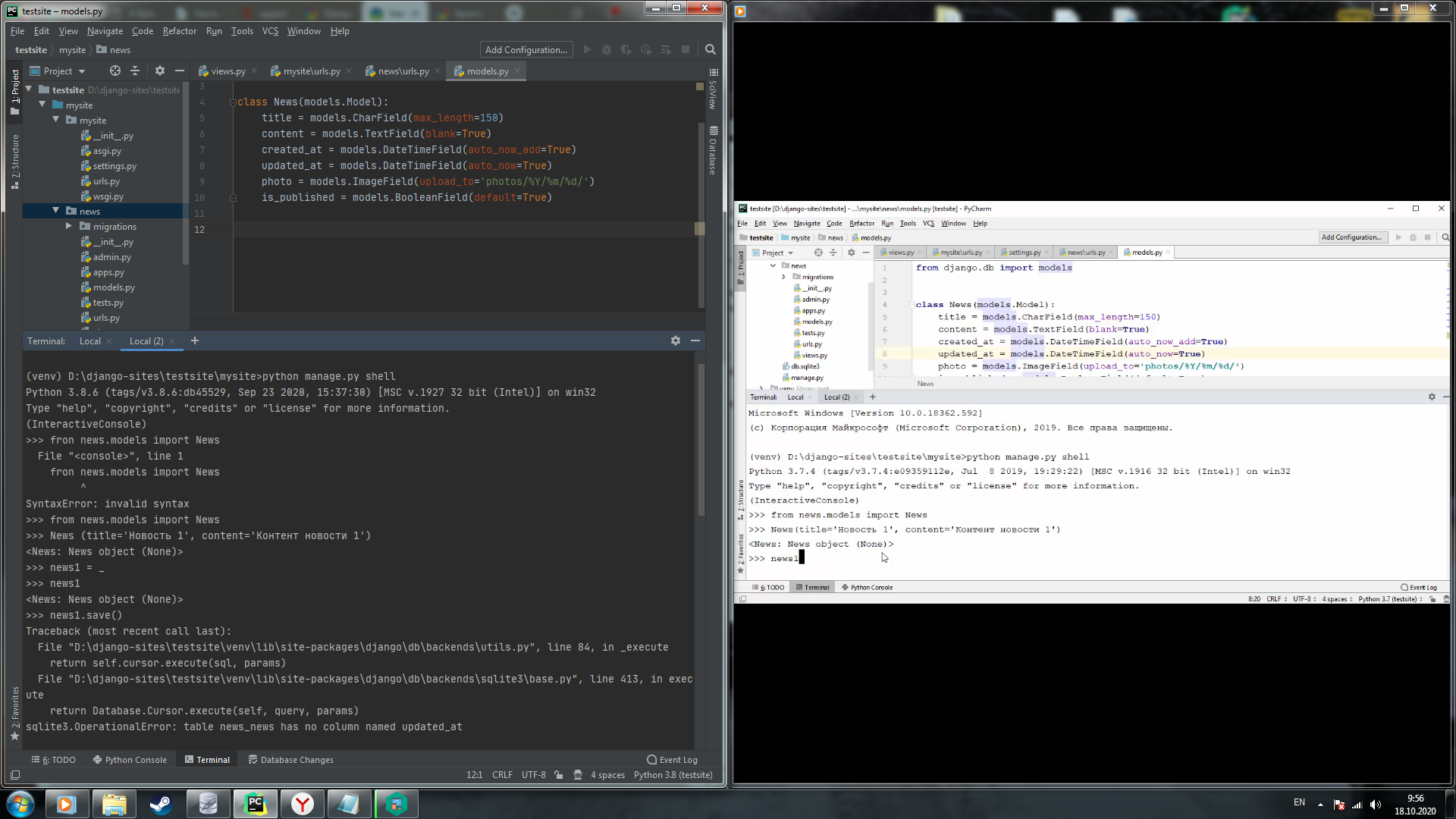Click the Debug bug icon in toolbar
This screenshot has width=1456, height=819.
607,50
